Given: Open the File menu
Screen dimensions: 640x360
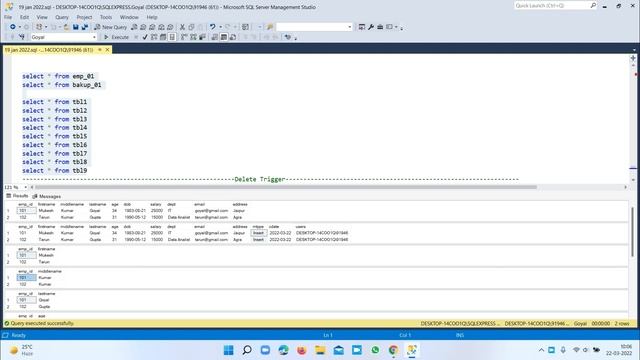Looking at the screenshot, I should [8, 17].
